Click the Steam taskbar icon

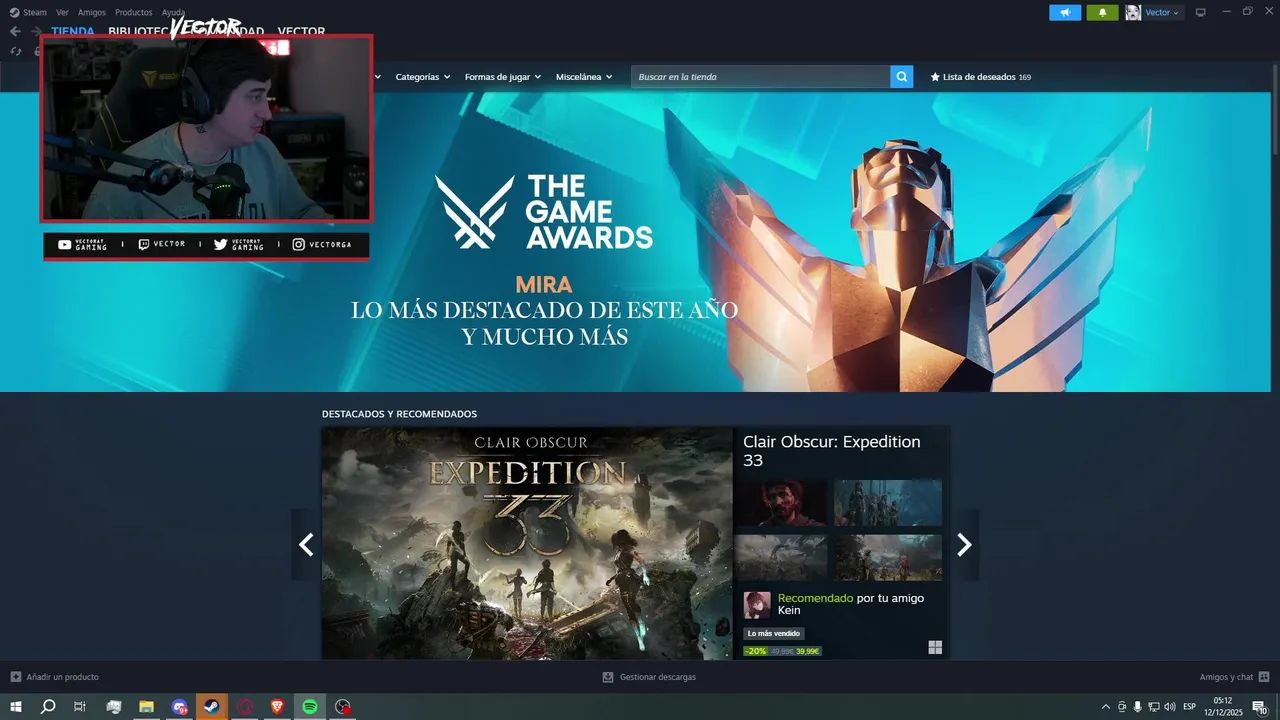point(212,707)
